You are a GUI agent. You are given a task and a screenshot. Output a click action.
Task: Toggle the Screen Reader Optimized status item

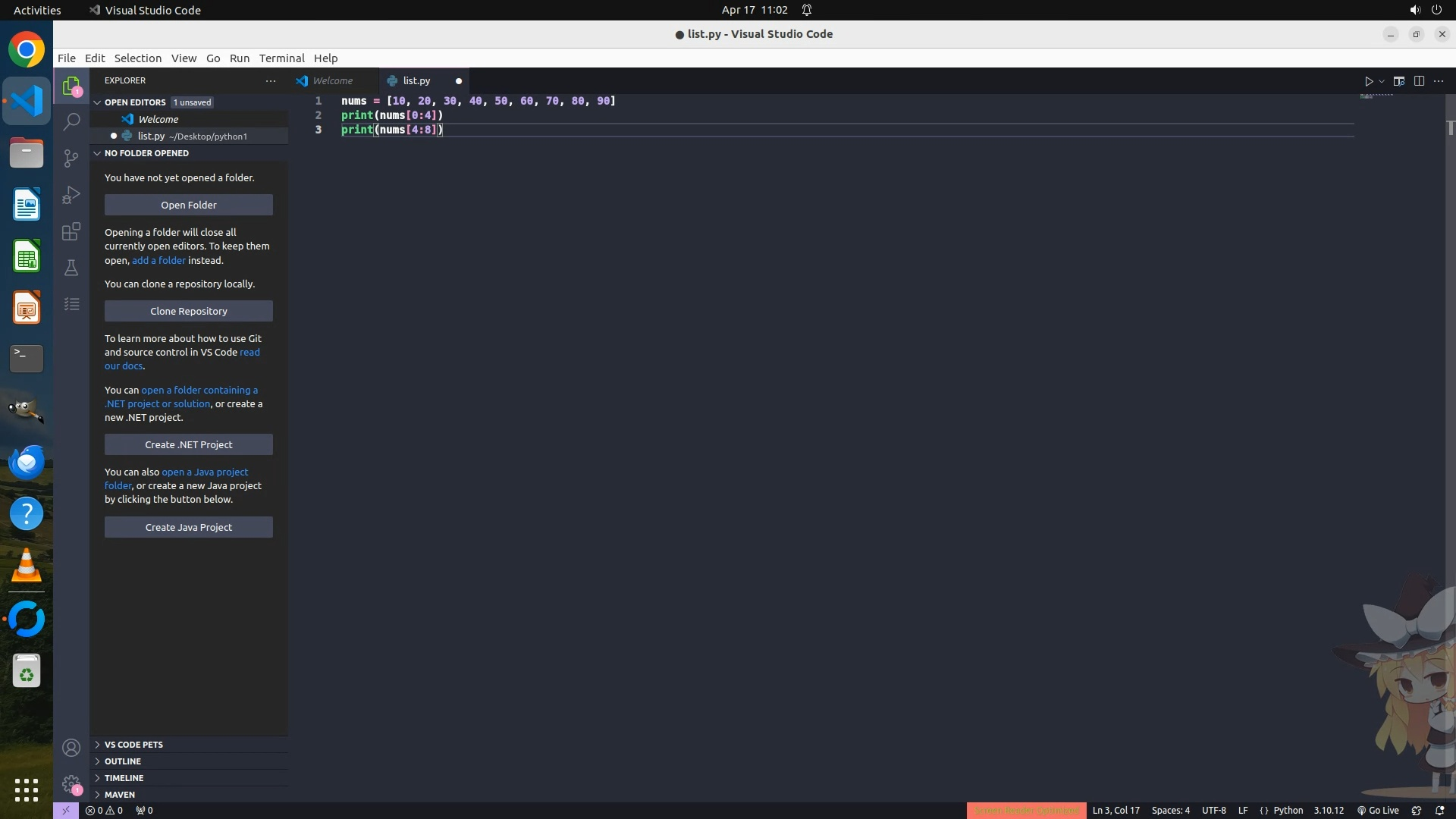tap(1026, 810)
